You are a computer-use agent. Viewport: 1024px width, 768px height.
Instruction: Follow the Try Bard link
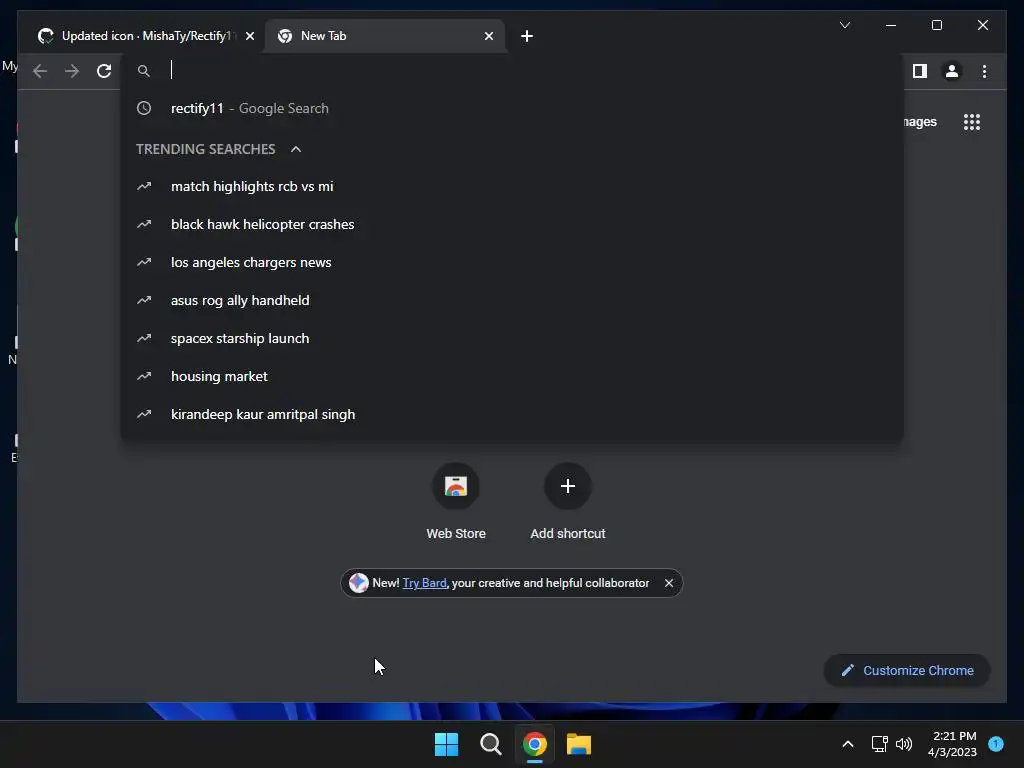point(424,583)
